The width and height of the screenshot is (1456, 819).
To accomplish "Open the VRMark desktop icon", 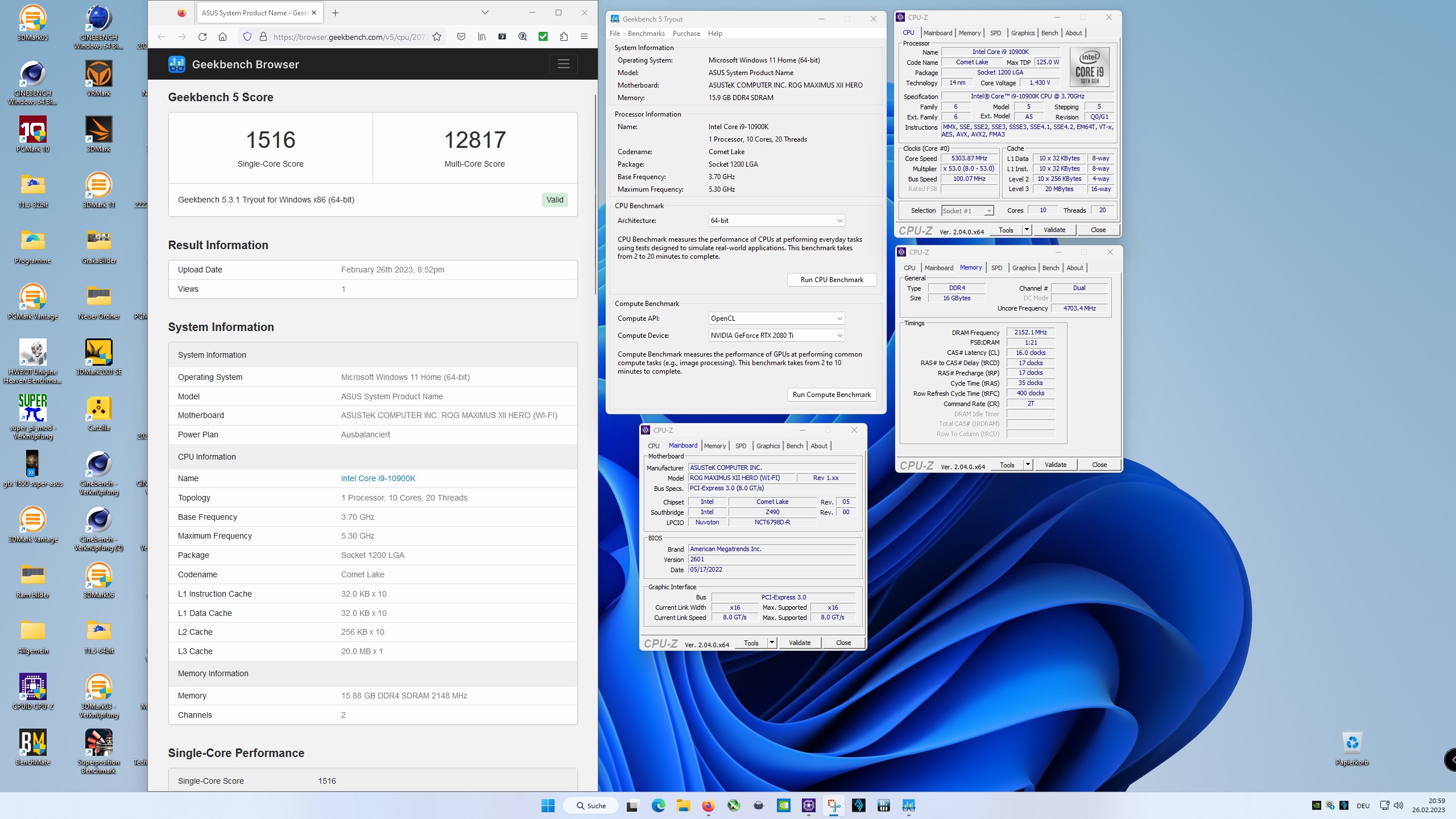I will (x=99, y=79).
